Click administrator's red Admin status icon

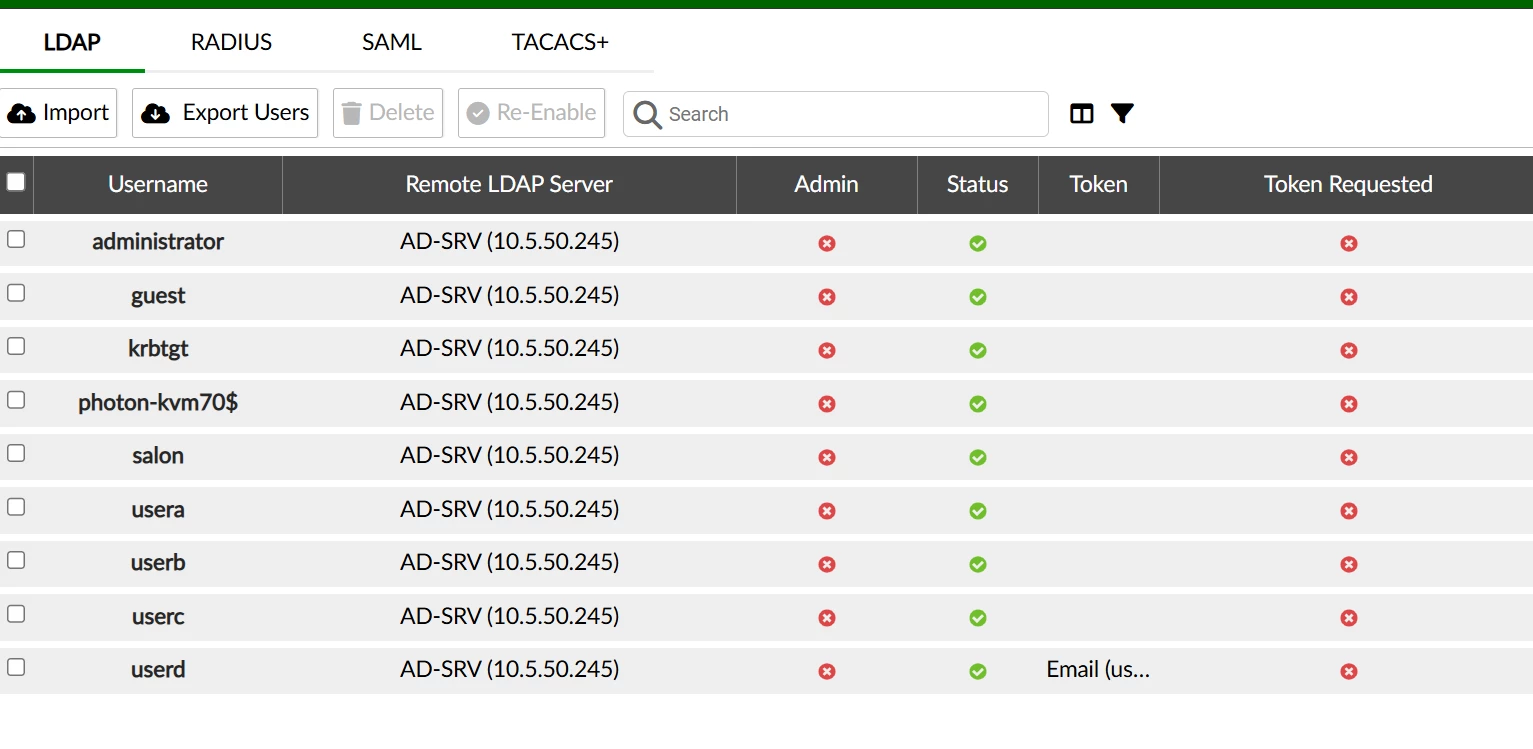coord(826,243)
